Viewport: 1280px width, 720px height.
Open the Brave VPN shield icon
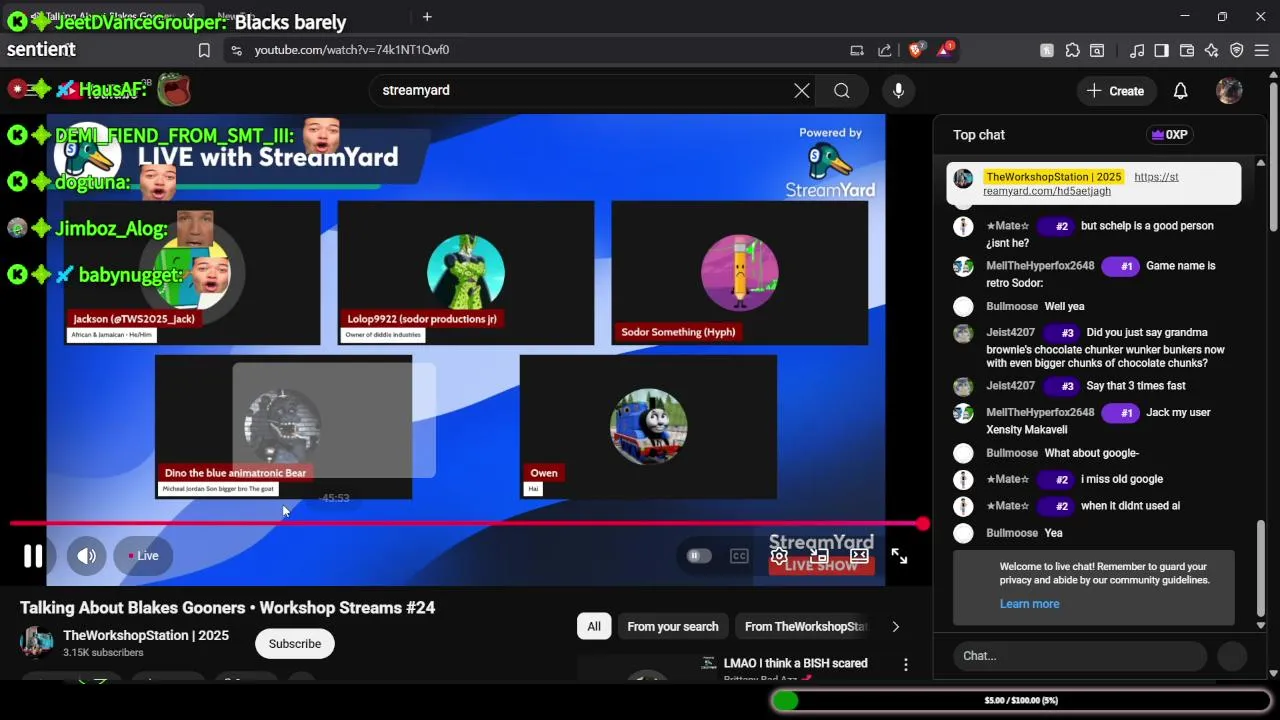(1237, 51)
